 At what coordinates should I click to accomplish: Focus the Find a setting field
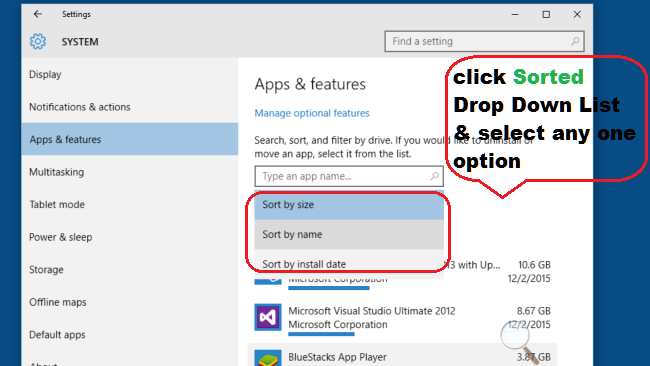point(484,41)
